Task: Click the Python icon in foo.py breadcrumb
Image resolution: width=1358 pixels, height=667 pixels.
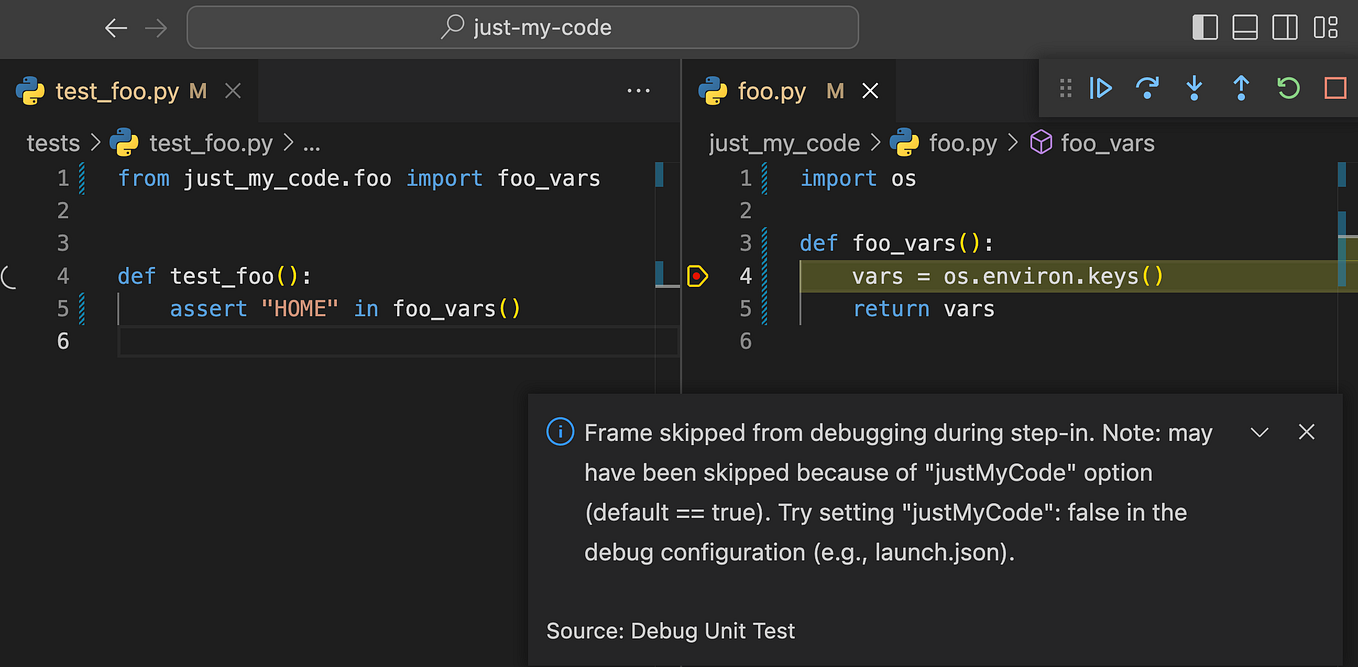Action: (x=905, y=143)
